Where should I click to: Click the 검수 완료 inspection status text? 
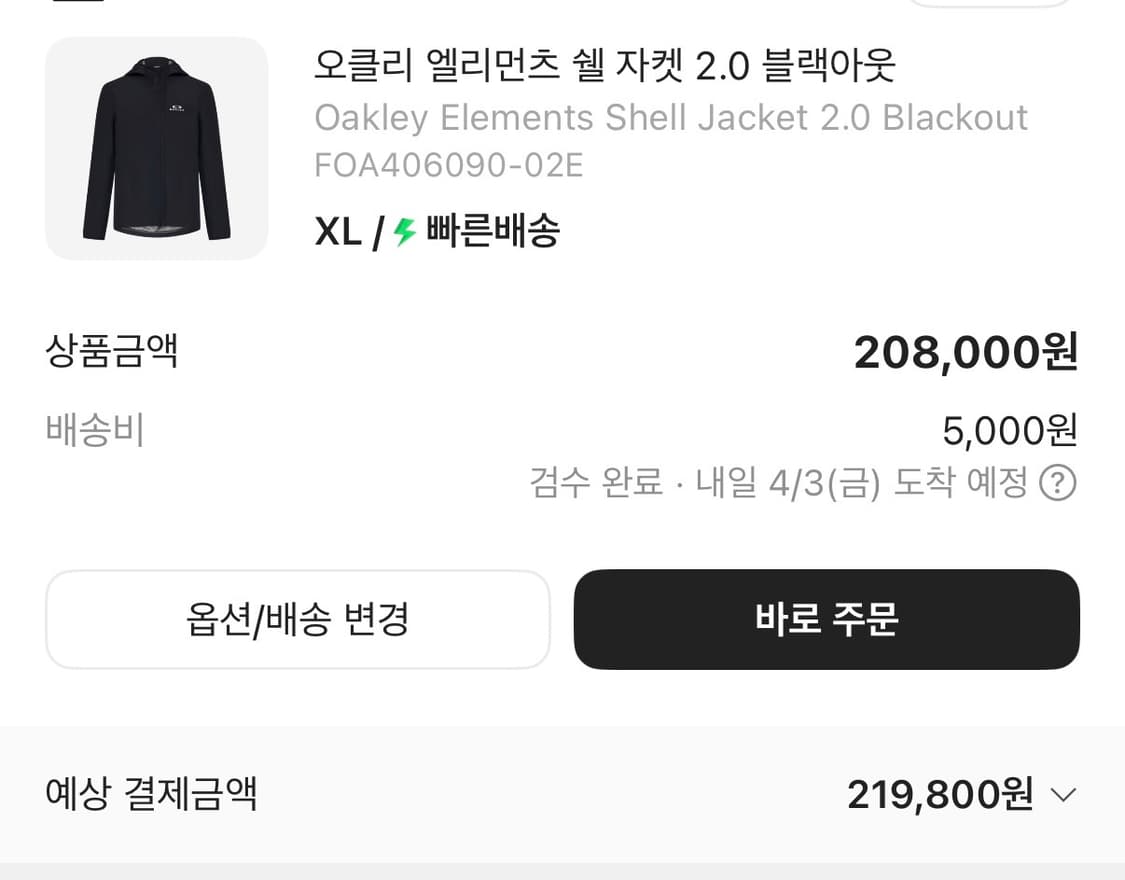pyautogui.click(x=592, y=483)
